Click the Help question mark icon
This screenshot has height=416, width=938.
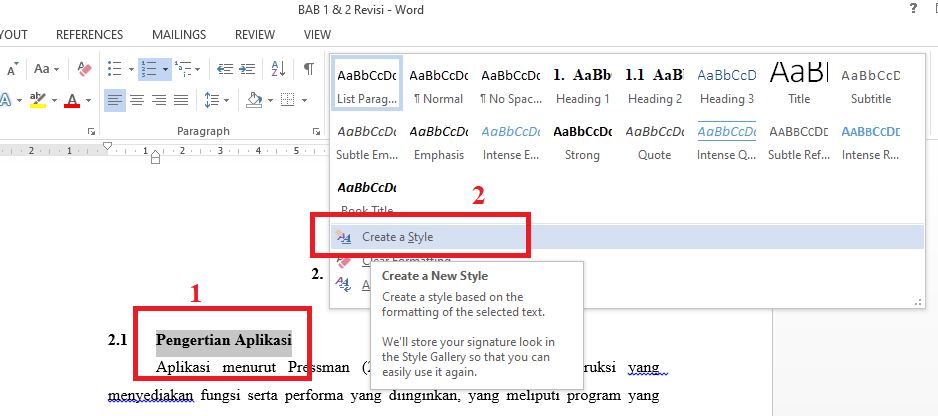913,8
